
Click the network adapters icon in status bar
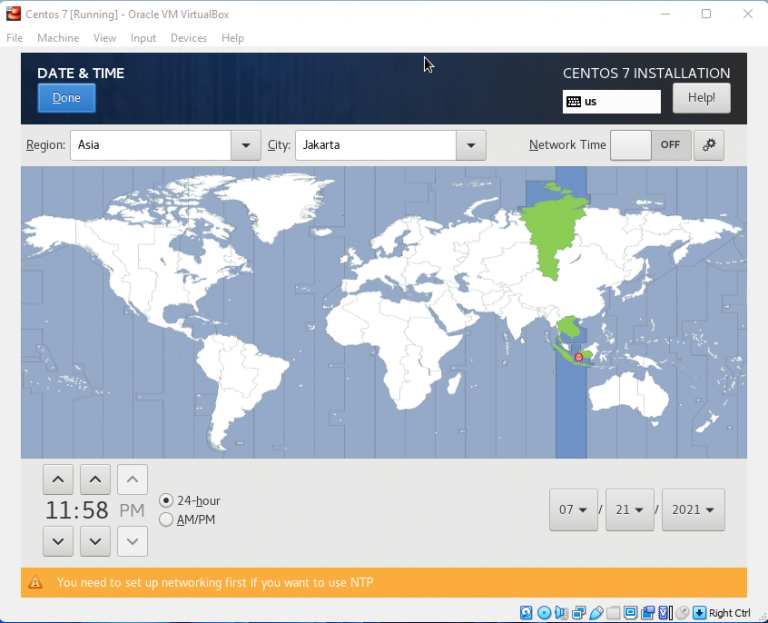point(579,613)
